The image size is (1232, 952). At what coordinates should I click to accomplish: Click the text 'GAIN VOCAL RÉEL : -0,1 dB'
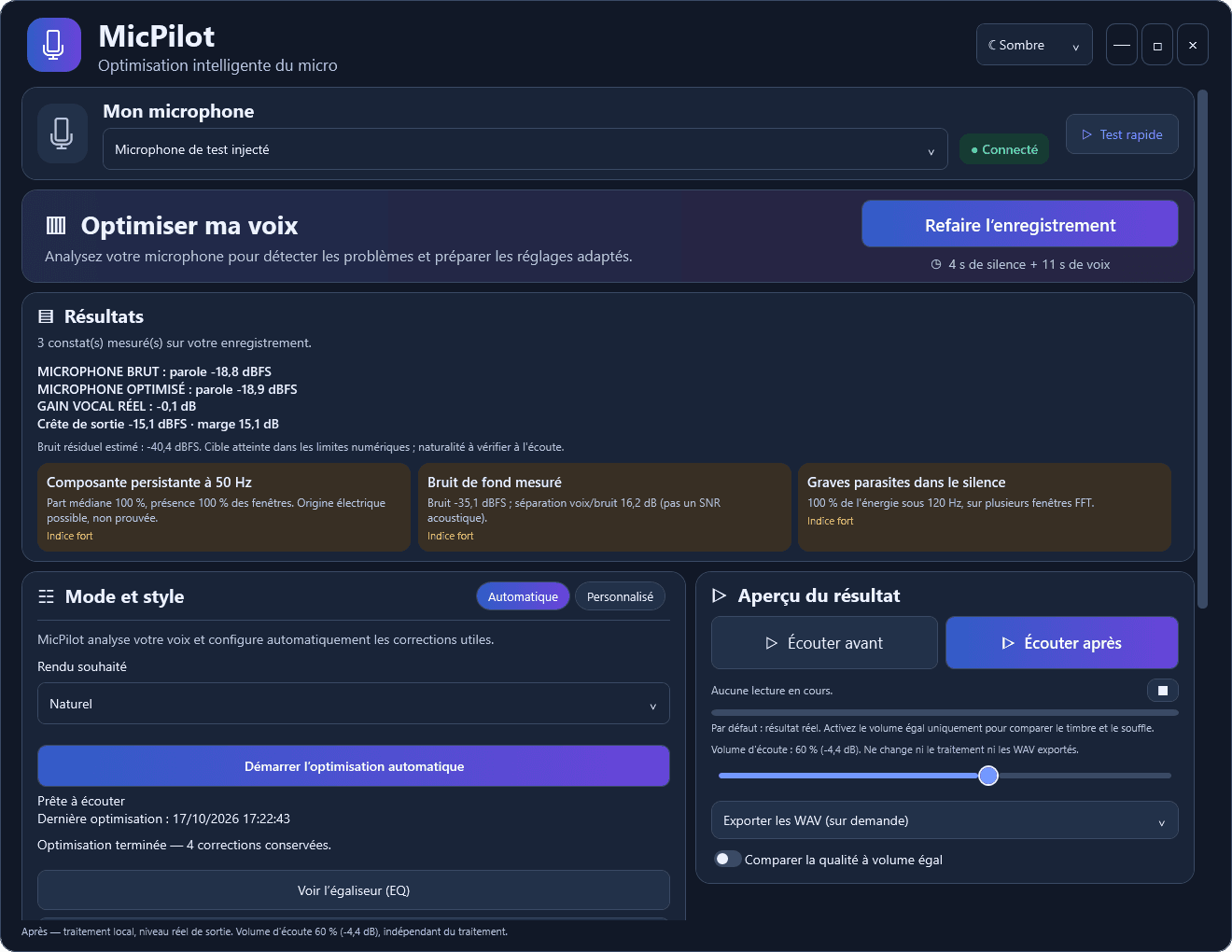[x=117, y=406]
